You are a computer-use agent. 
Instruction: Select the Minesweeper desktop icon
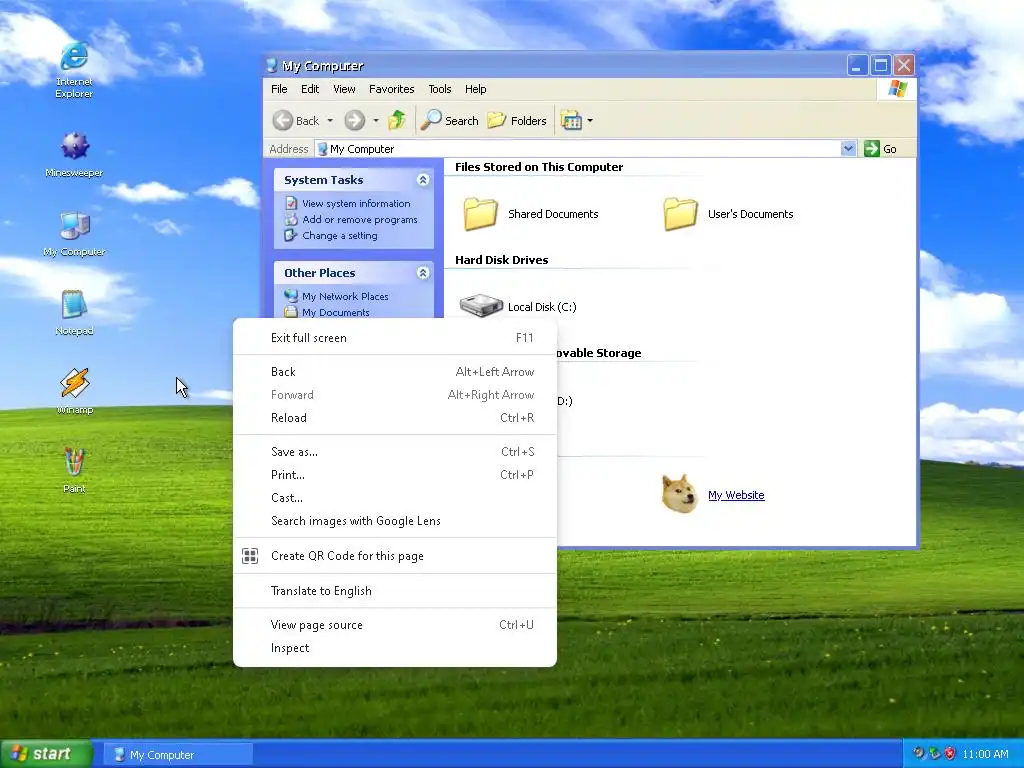(x=74, y=154)
